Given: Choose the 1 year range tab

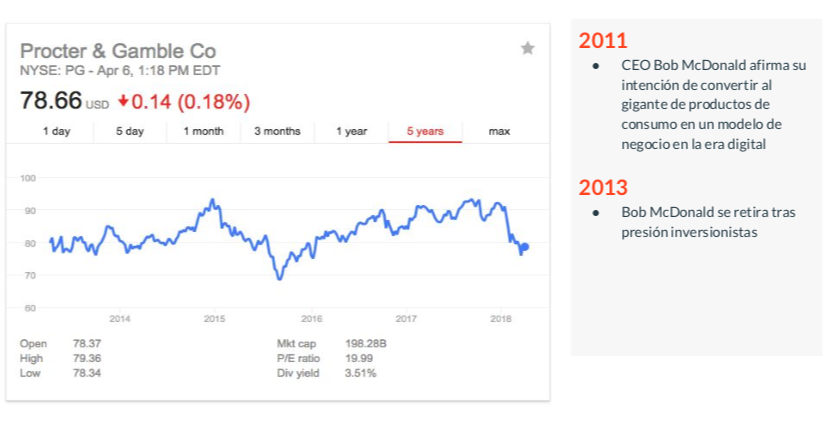Looking at the screenshot, I should click(x=351, y=131).
